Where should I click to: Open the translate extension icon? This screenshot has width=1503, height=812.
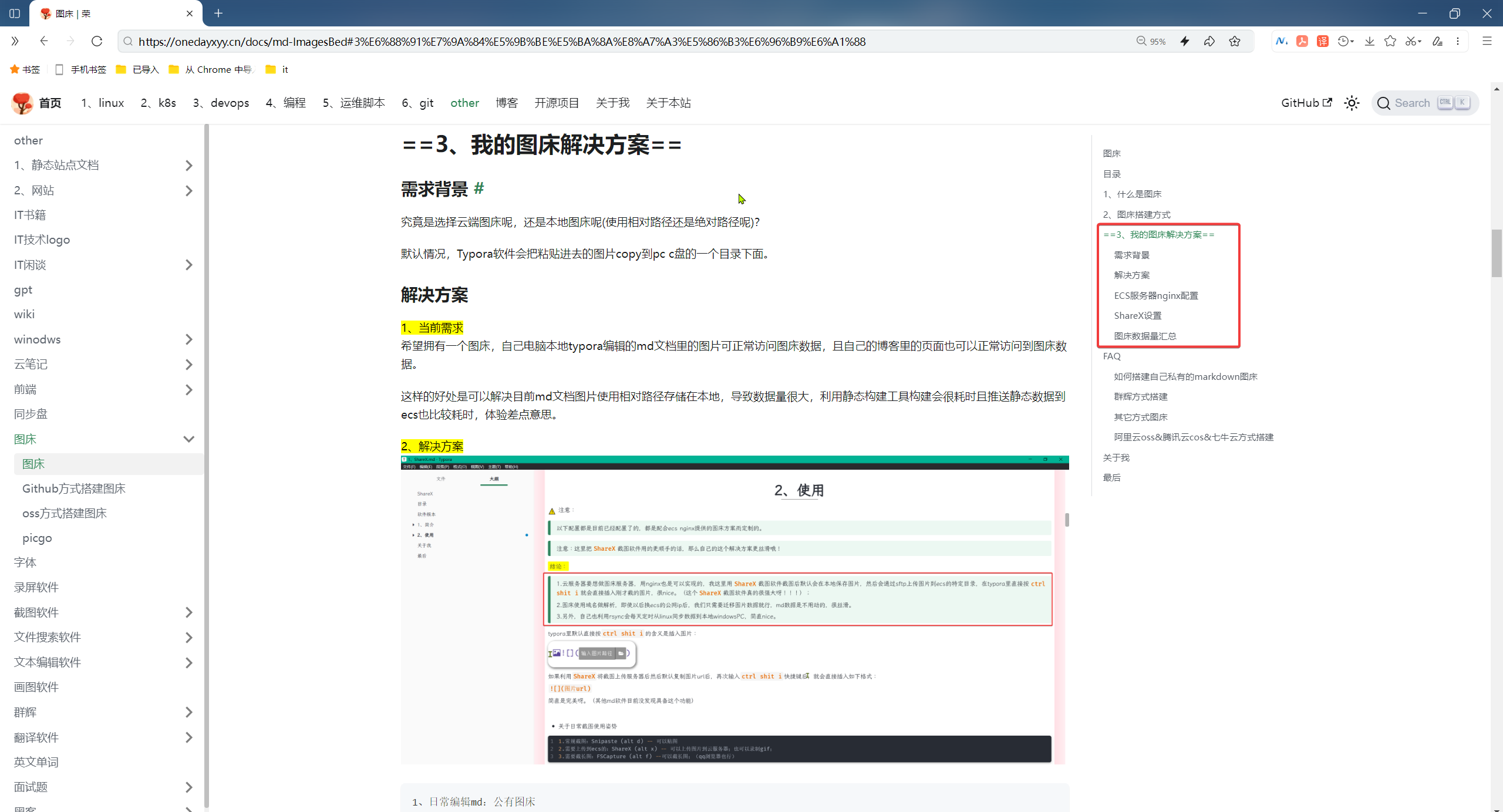tap(1323, 41)
